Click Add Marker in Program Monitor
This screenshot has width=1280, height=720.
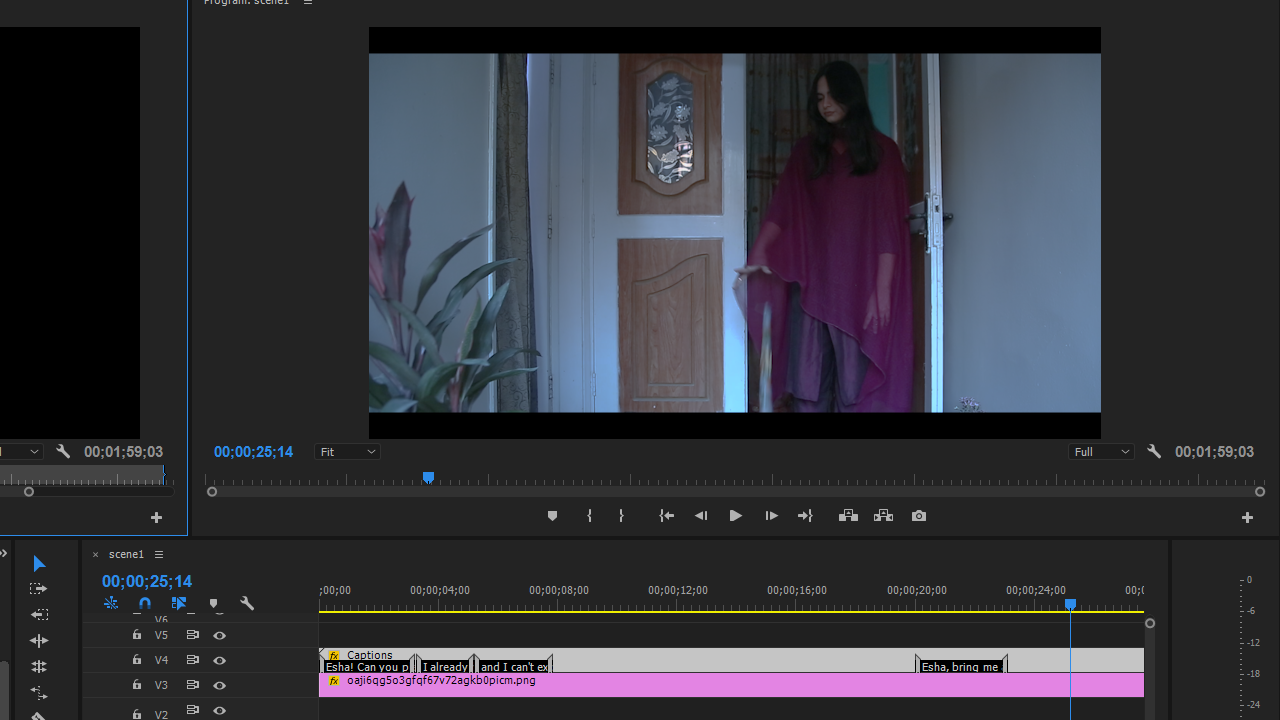tap(552, 516)
